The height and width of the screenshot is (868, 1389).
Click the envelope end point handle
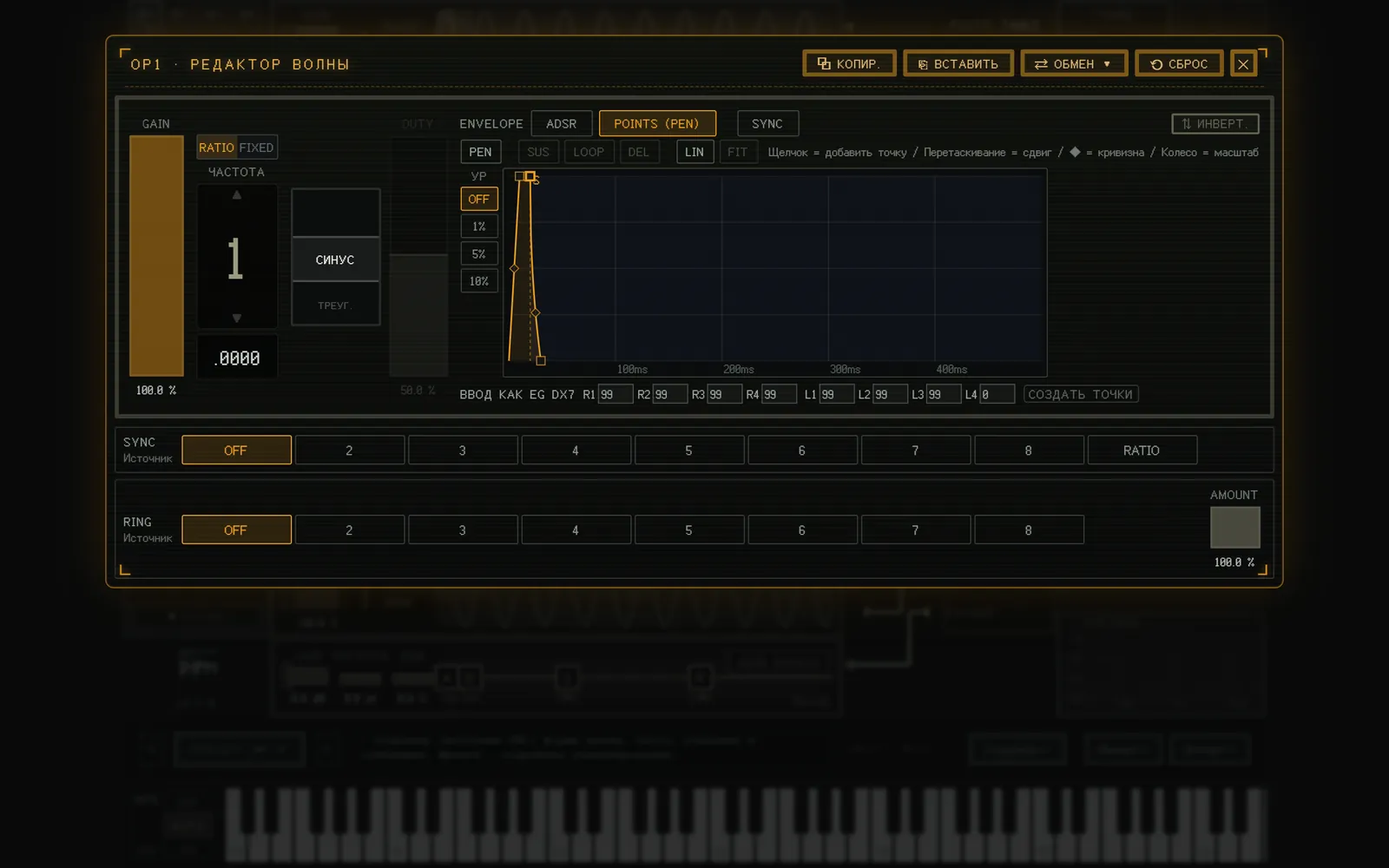pyautogui.click(x=541, y=360)
